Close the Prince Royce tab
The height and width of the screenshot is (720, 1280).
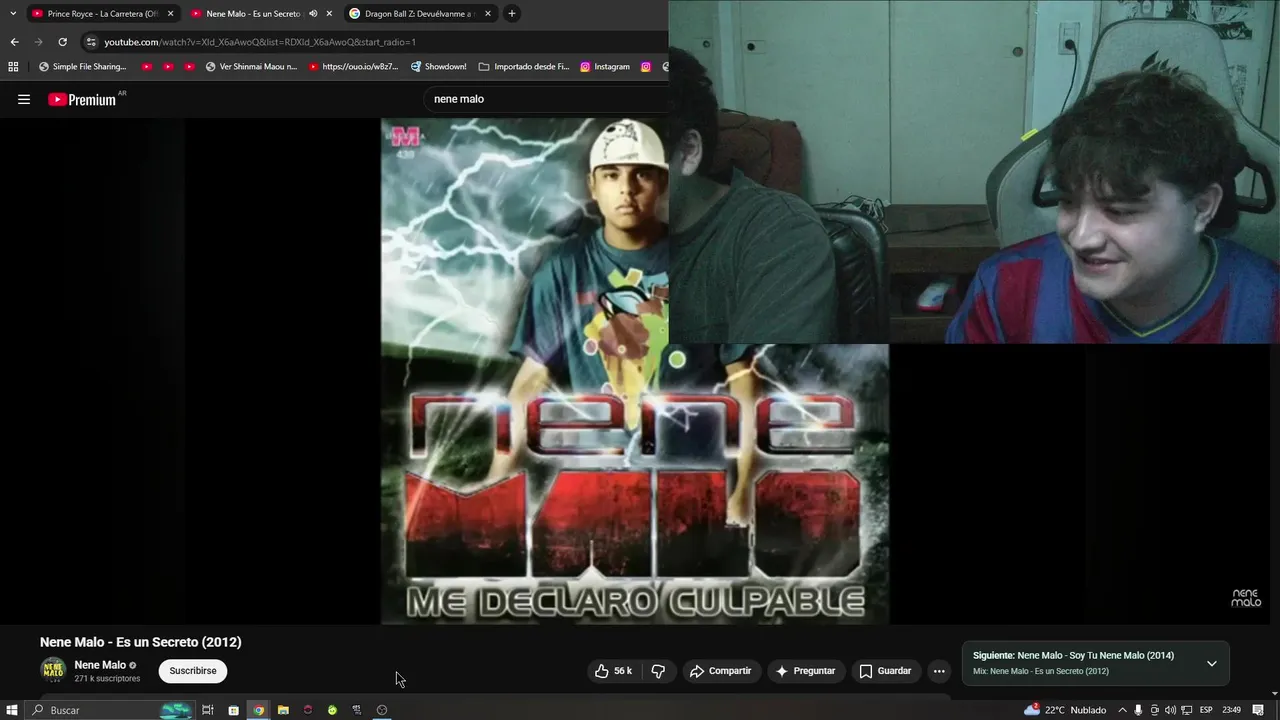point(170,13)
